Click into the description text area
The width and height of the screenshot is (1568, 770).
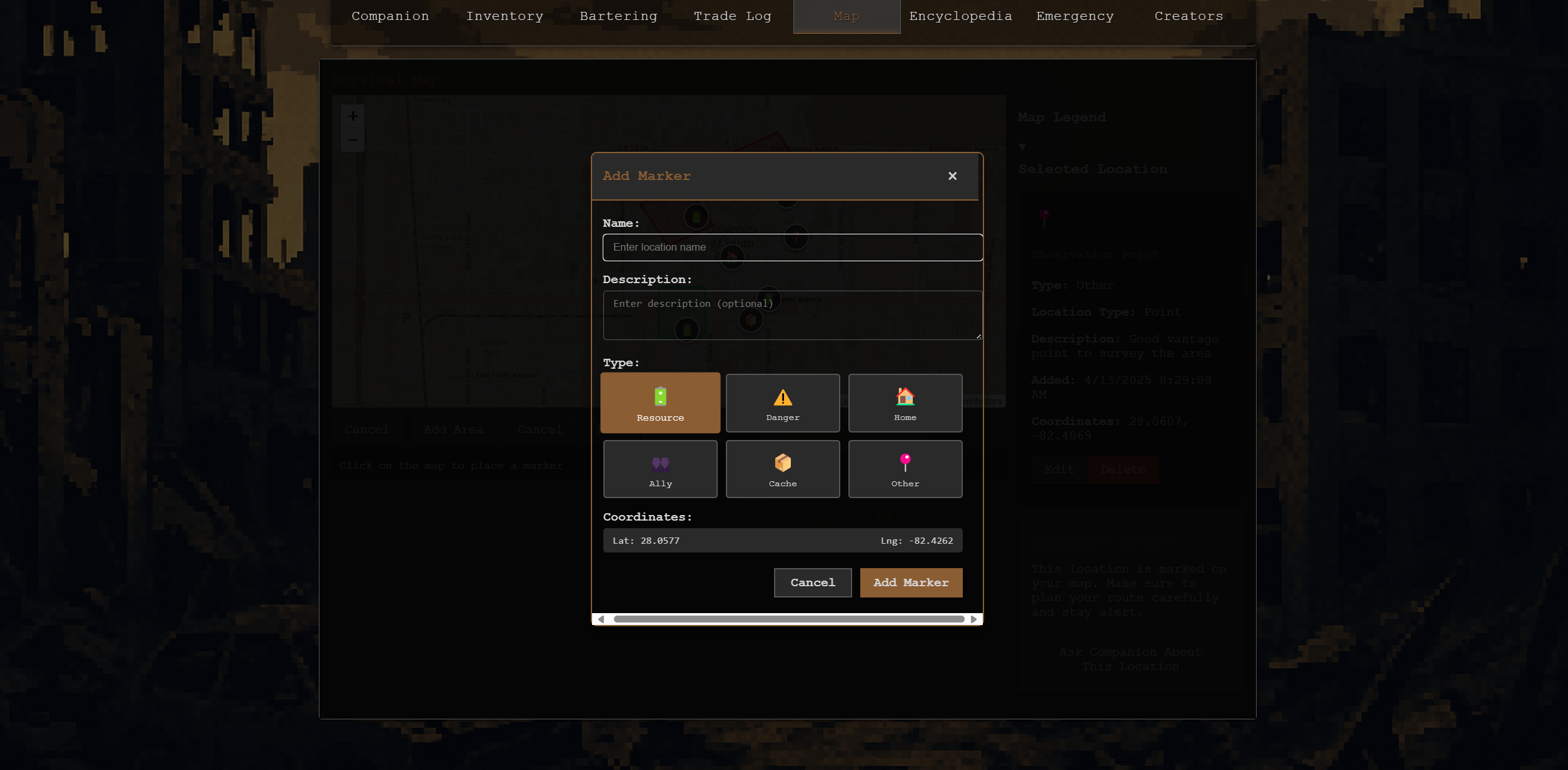[792, 316]
